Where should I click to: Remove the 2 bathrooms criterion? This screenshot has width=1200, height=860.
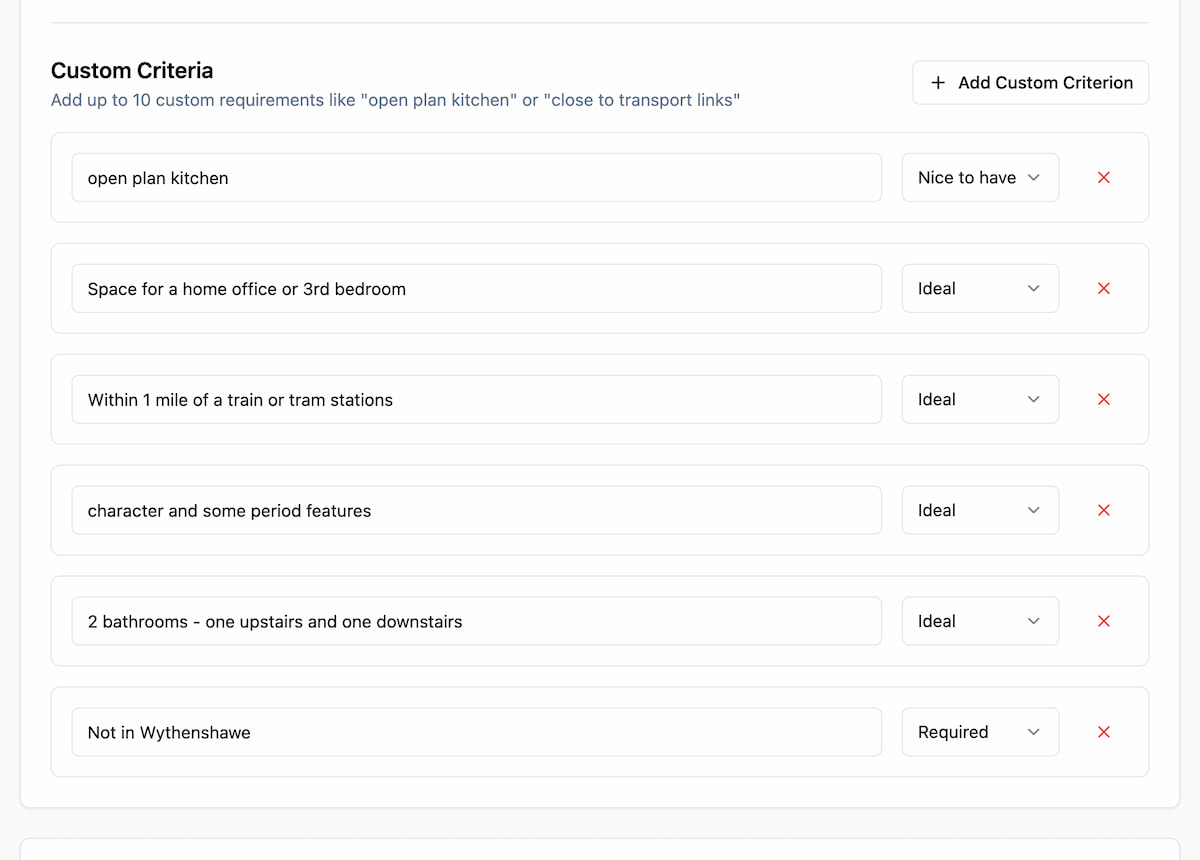(x=1104, y=622)
